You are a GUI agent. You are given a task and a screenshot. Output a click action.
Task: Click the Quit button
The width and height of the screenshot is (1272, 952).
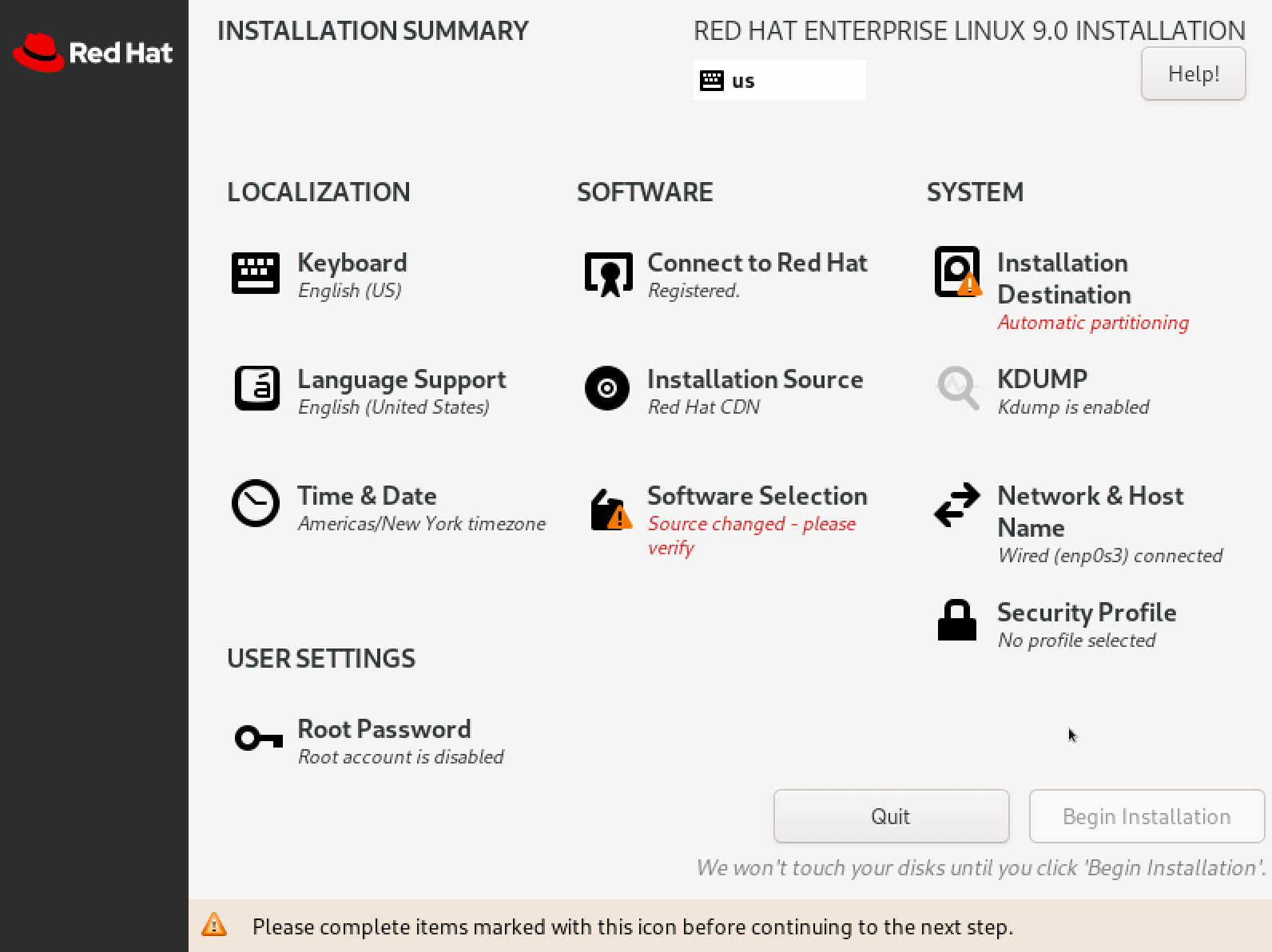pos(891,816)
